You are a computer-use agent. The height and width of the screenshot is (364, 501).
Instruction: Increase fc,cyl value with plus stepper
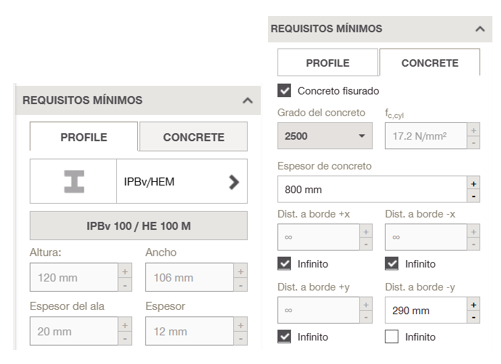[x=473, y=130]
